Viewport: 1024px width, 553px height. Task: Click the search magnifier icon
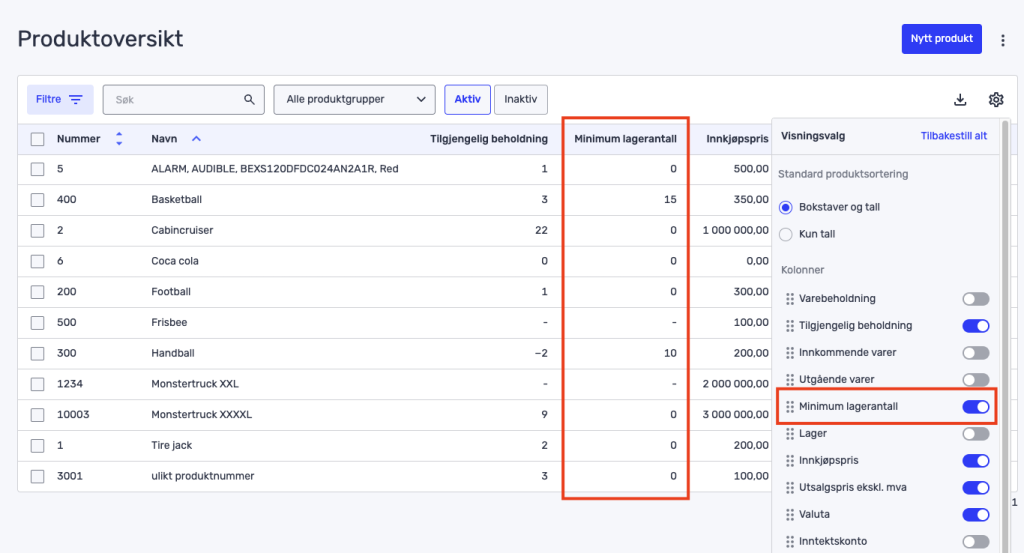click(x=250, y=99)
